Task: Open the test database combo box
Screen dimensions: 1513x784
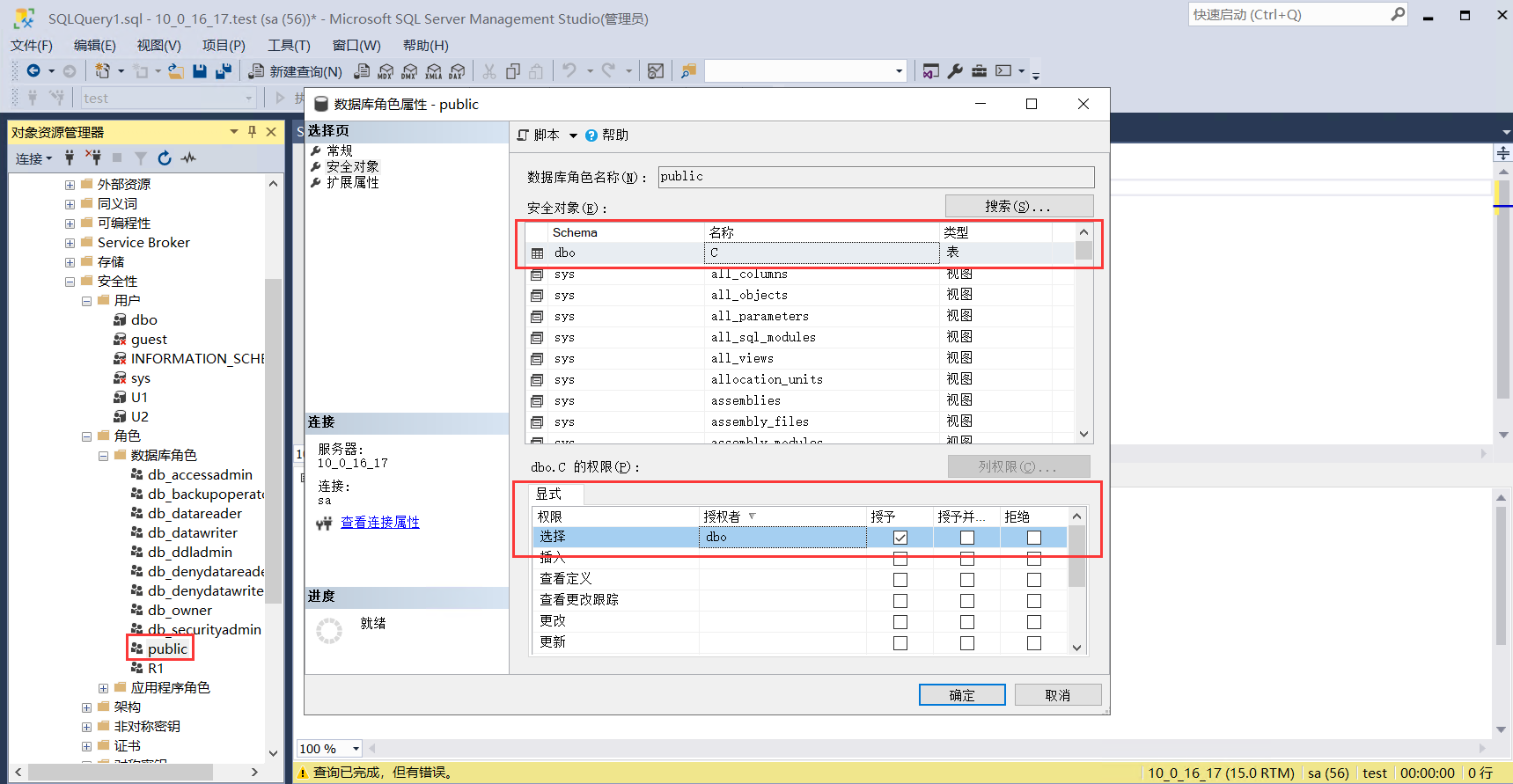Action: point(168,98)
